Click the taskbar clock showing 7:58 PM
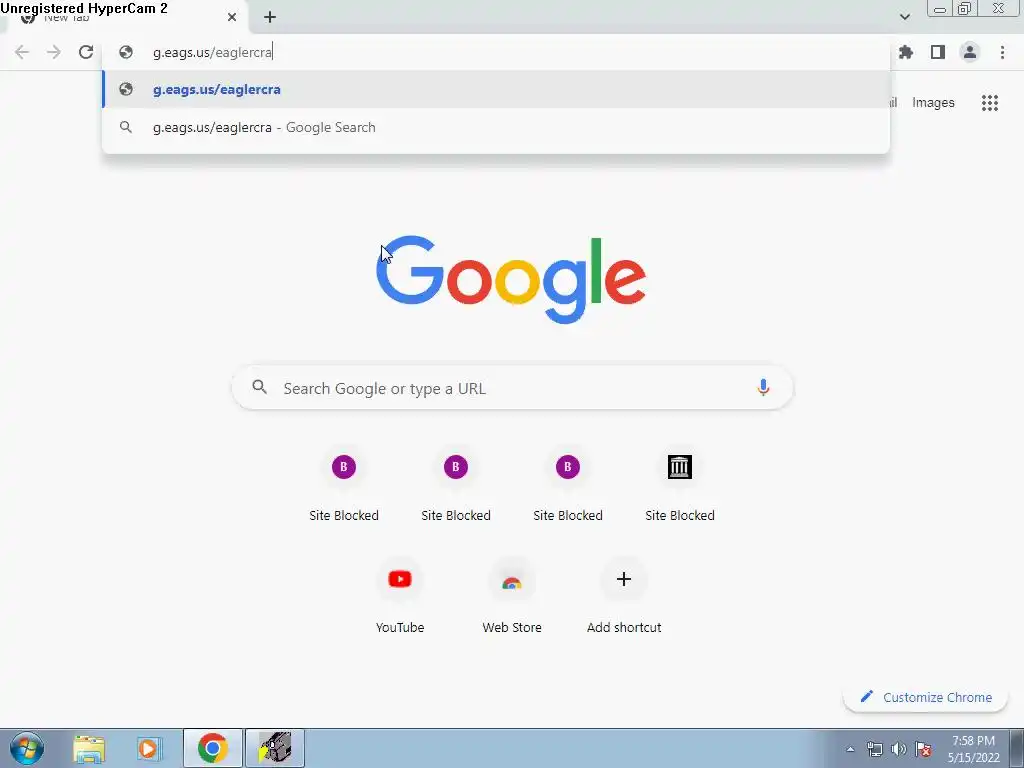This screenshot has height=768, width=1024. pos(973,749)
